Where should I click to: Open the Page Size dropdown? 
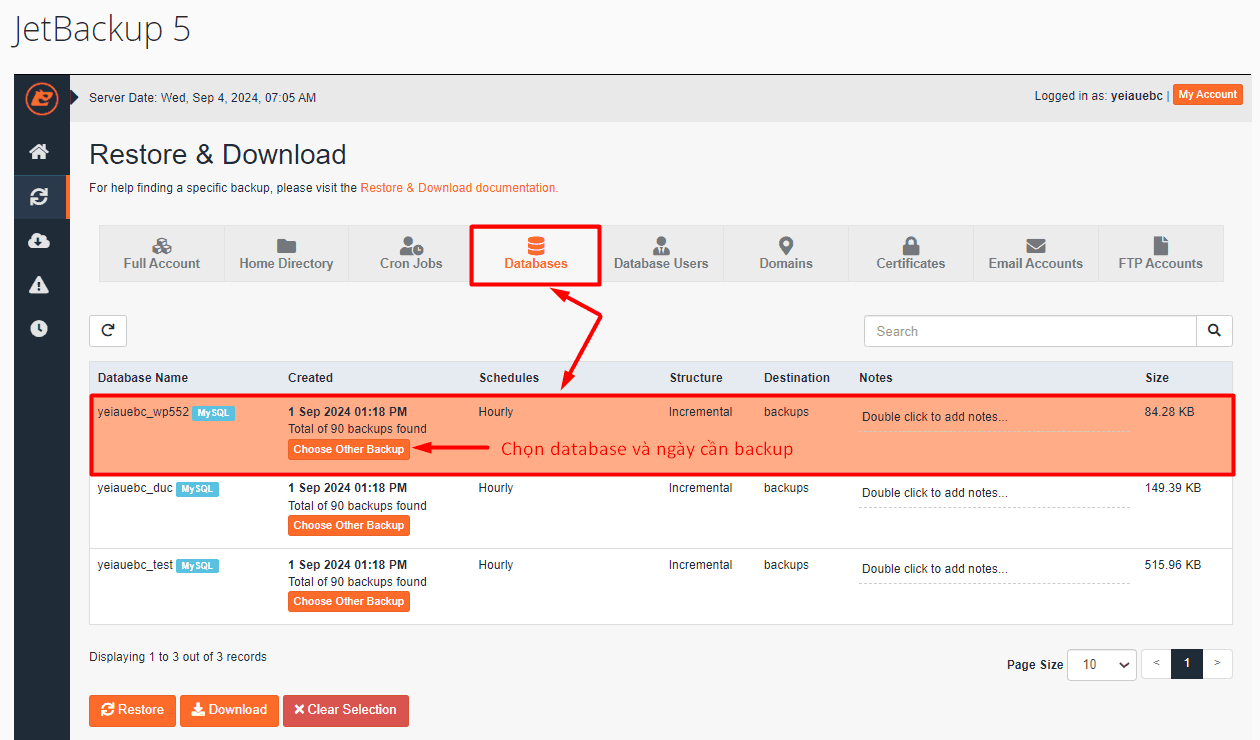tap(1101, 664)
